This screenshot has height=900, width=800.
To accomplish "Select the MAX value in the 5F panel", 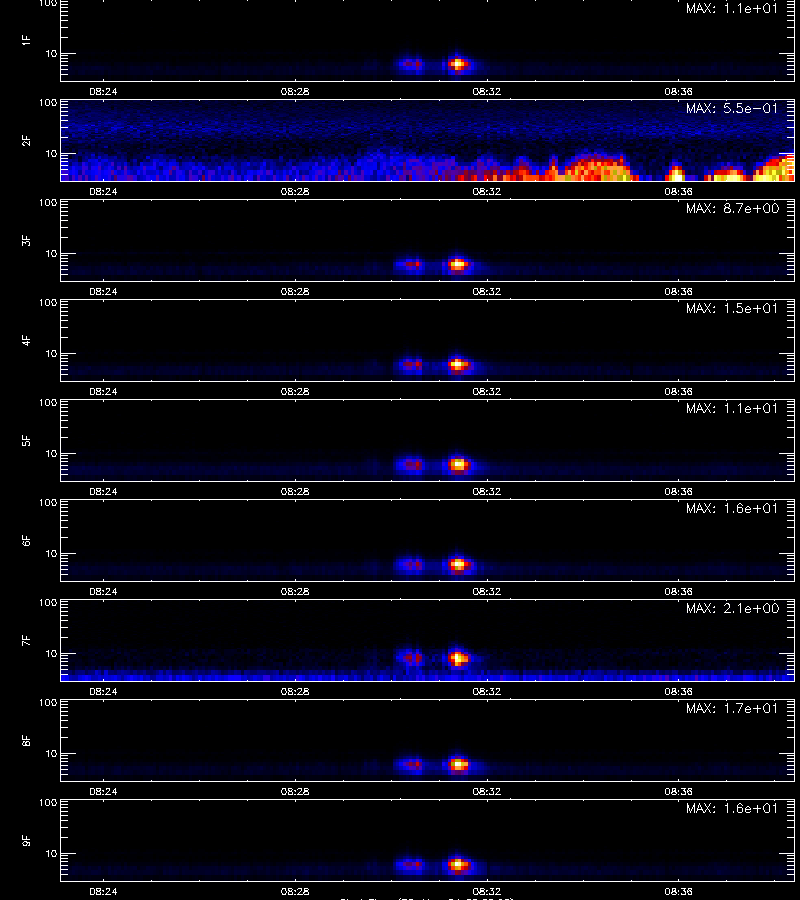I will click(x=732, y=408).
